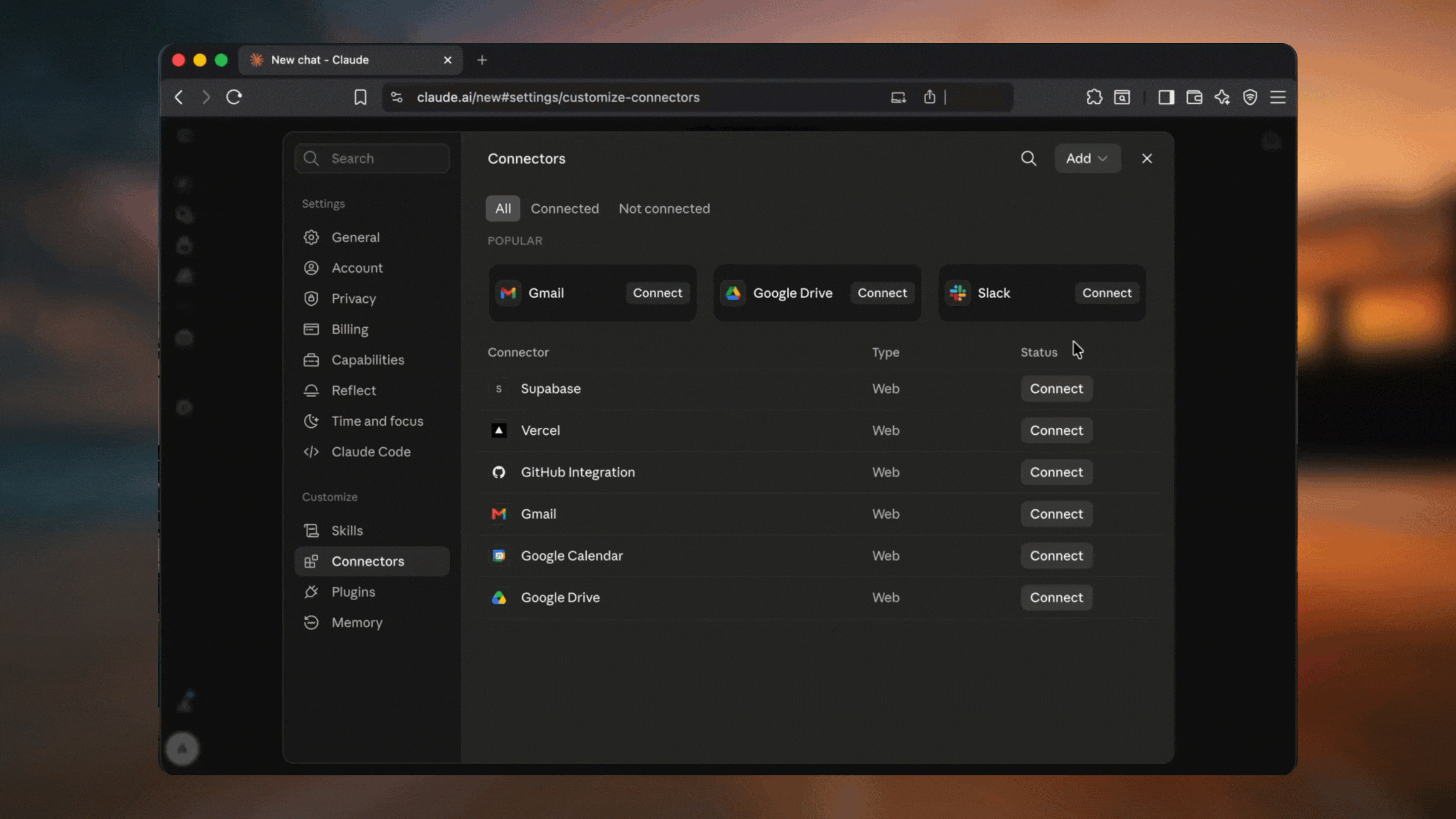This screenshot has height=819, width=1456.
Task: Click the Type column header
Action: pyautogui.click(x=885, y=353)
